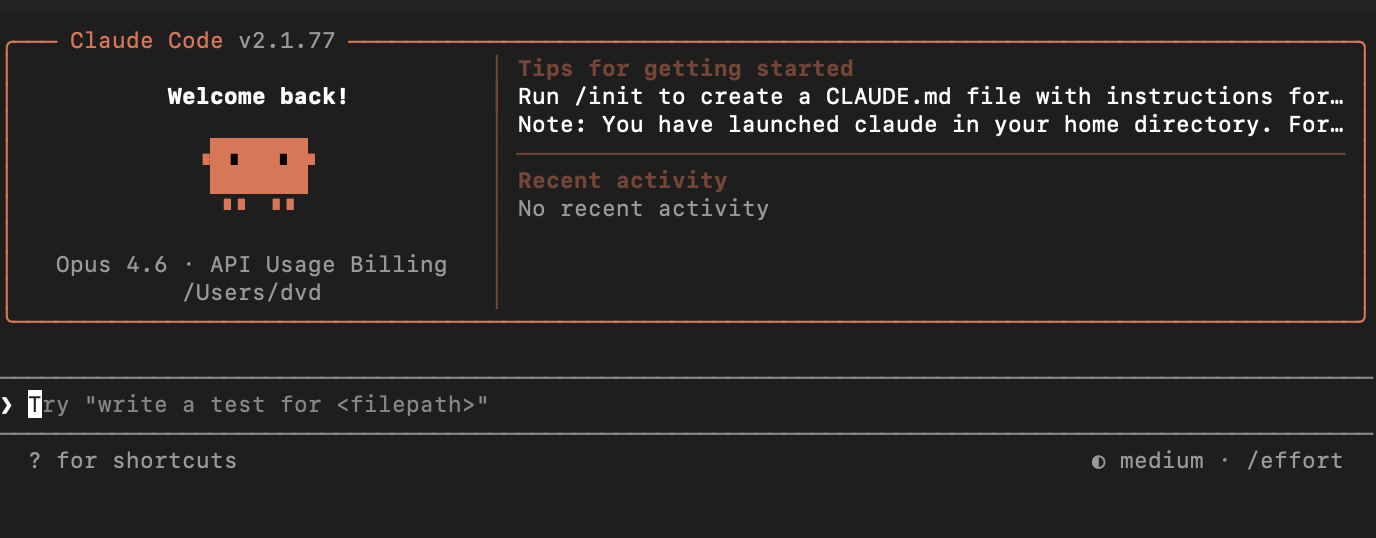Click the "for shortcuts" help text

click(x=147, y=461)
